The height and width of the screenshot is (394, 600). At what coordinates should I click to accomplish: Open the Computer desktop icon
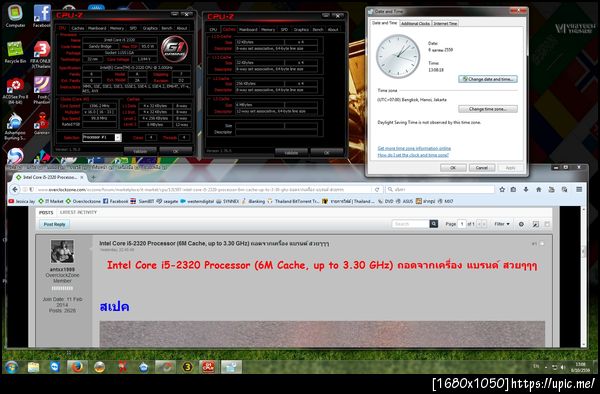point(15,16)
